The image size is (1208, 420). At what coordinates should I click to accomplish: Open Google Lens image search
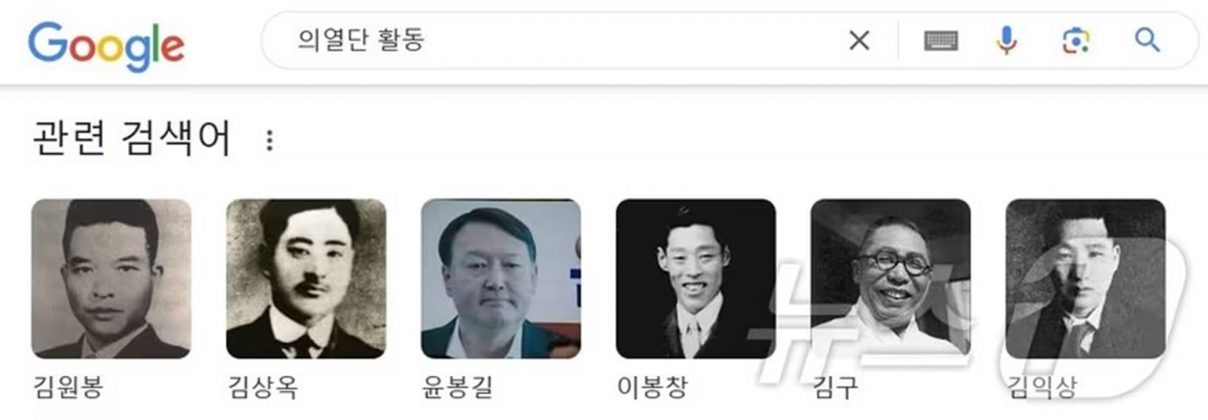click(x=1075, y=40)
